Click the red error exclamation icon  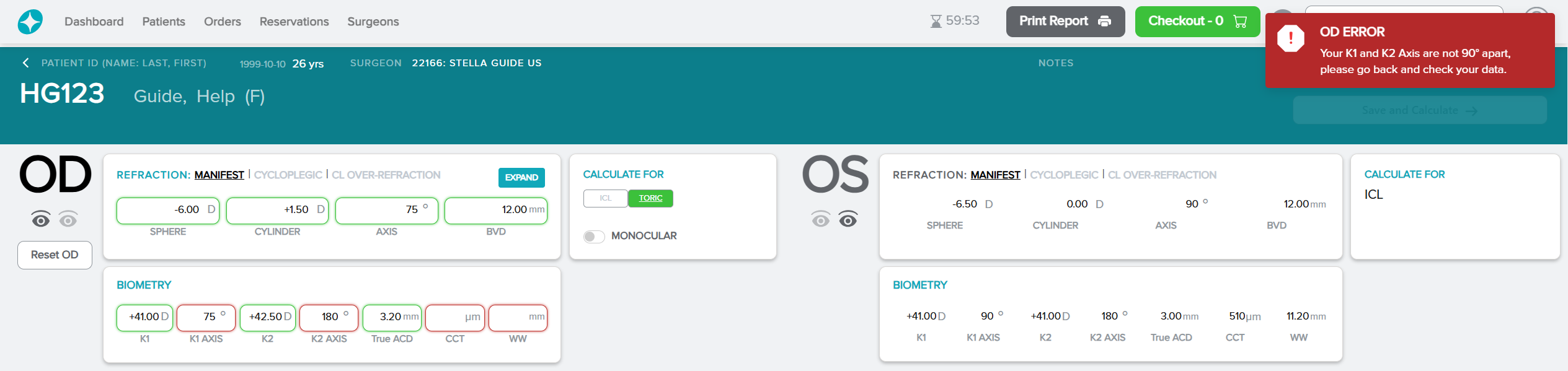[x=1290, y=38]
